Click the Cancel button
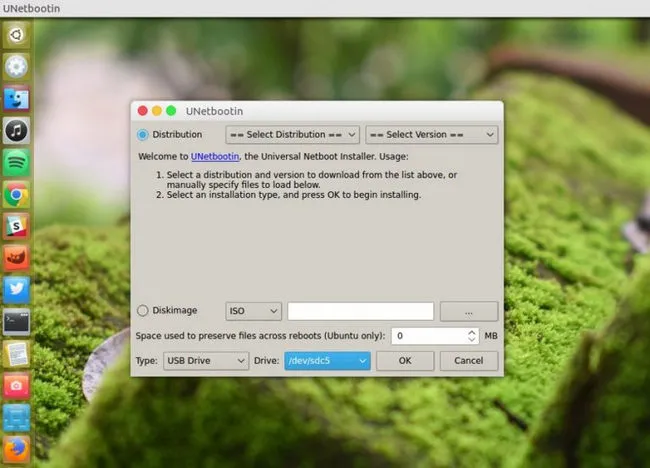Screen dimensions: 650x468 [x=469, y=361]
